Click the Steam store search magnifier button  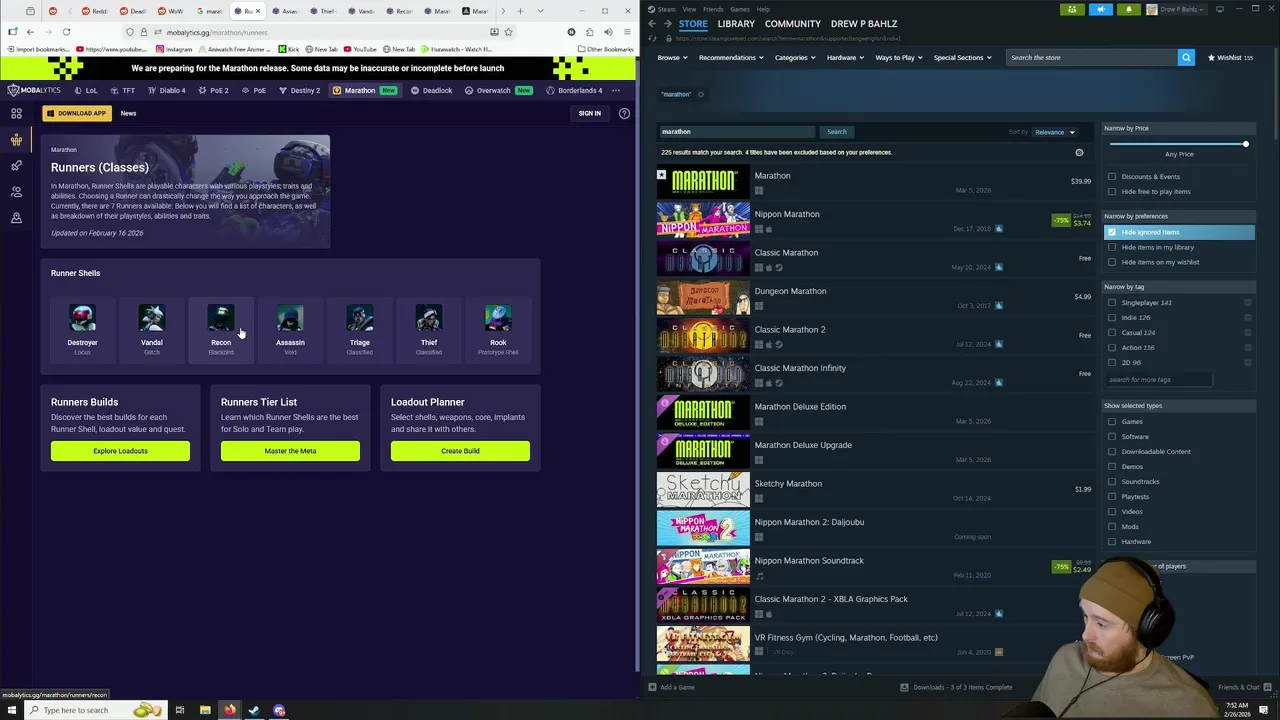point(1186,57)
